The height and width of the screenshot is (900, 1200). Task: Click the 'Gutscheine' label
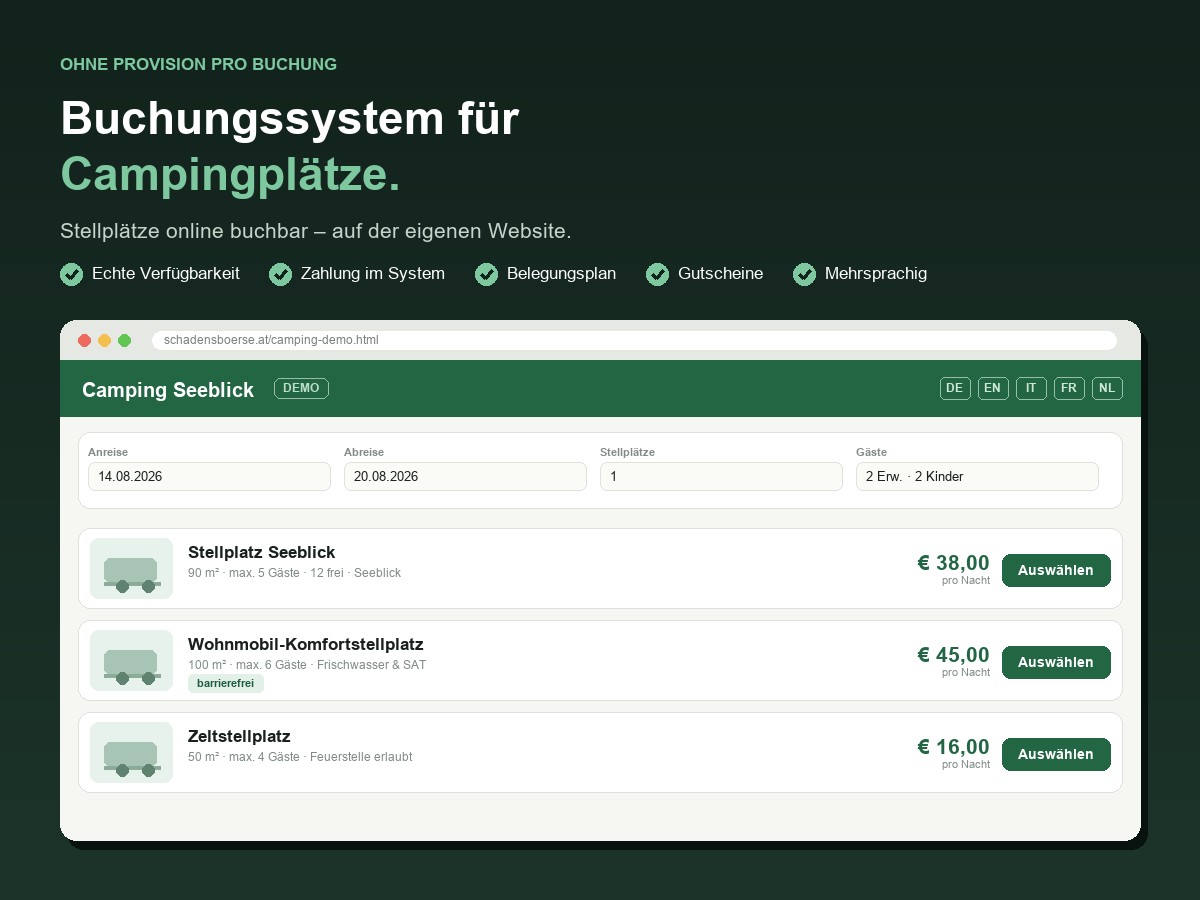721,274
